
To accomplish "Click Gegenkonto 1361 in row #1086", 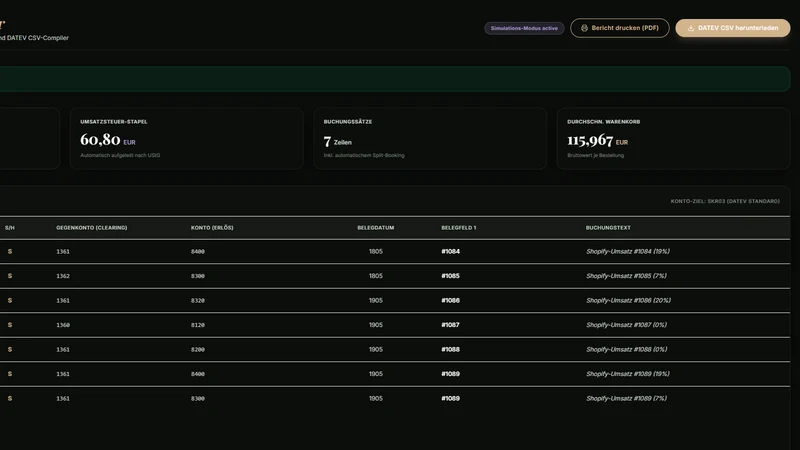I will click(x=63, y=301).
